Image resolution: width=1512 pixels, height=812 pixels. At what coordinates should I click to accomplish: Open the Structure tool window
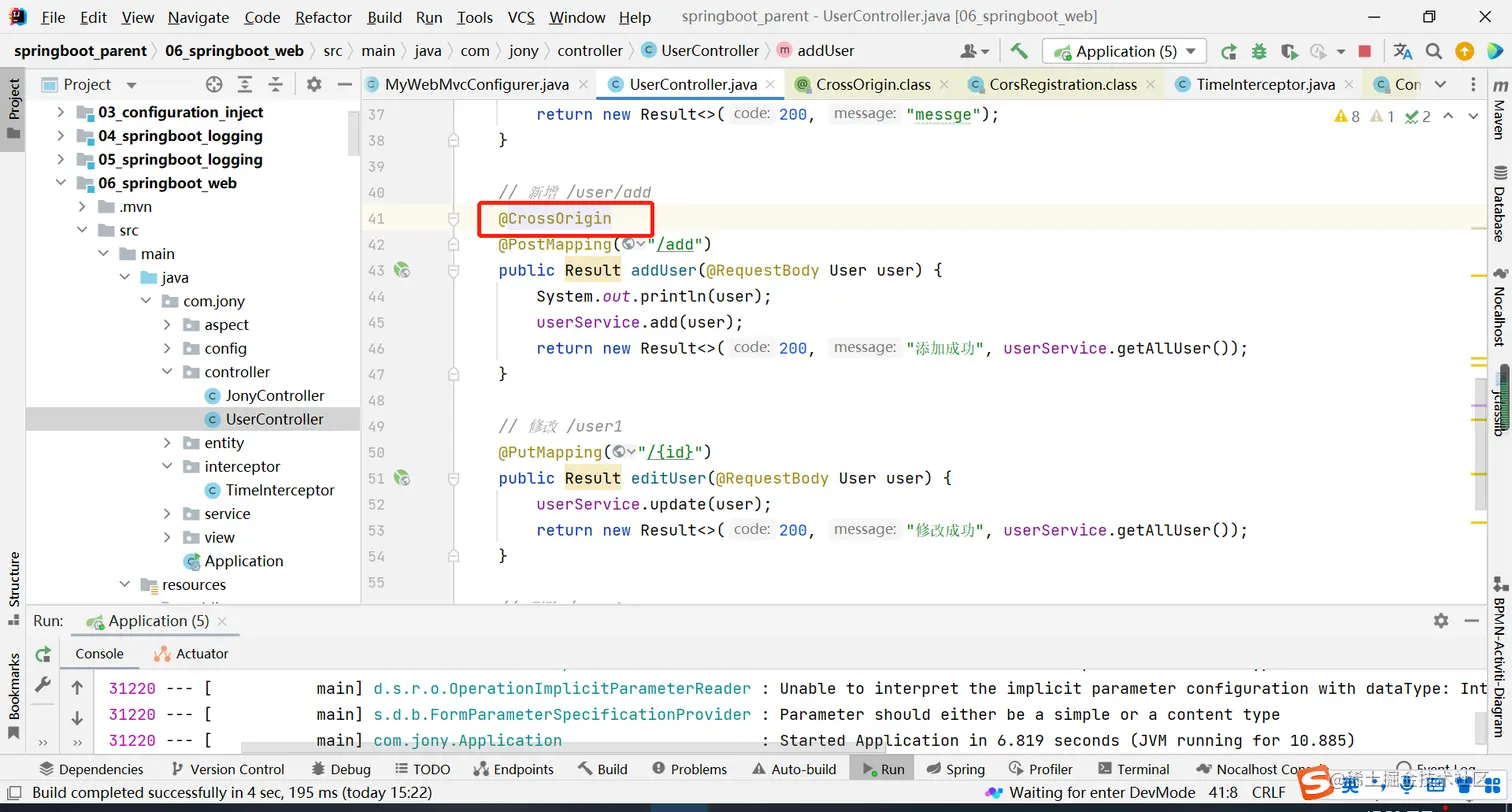(14, 588)
